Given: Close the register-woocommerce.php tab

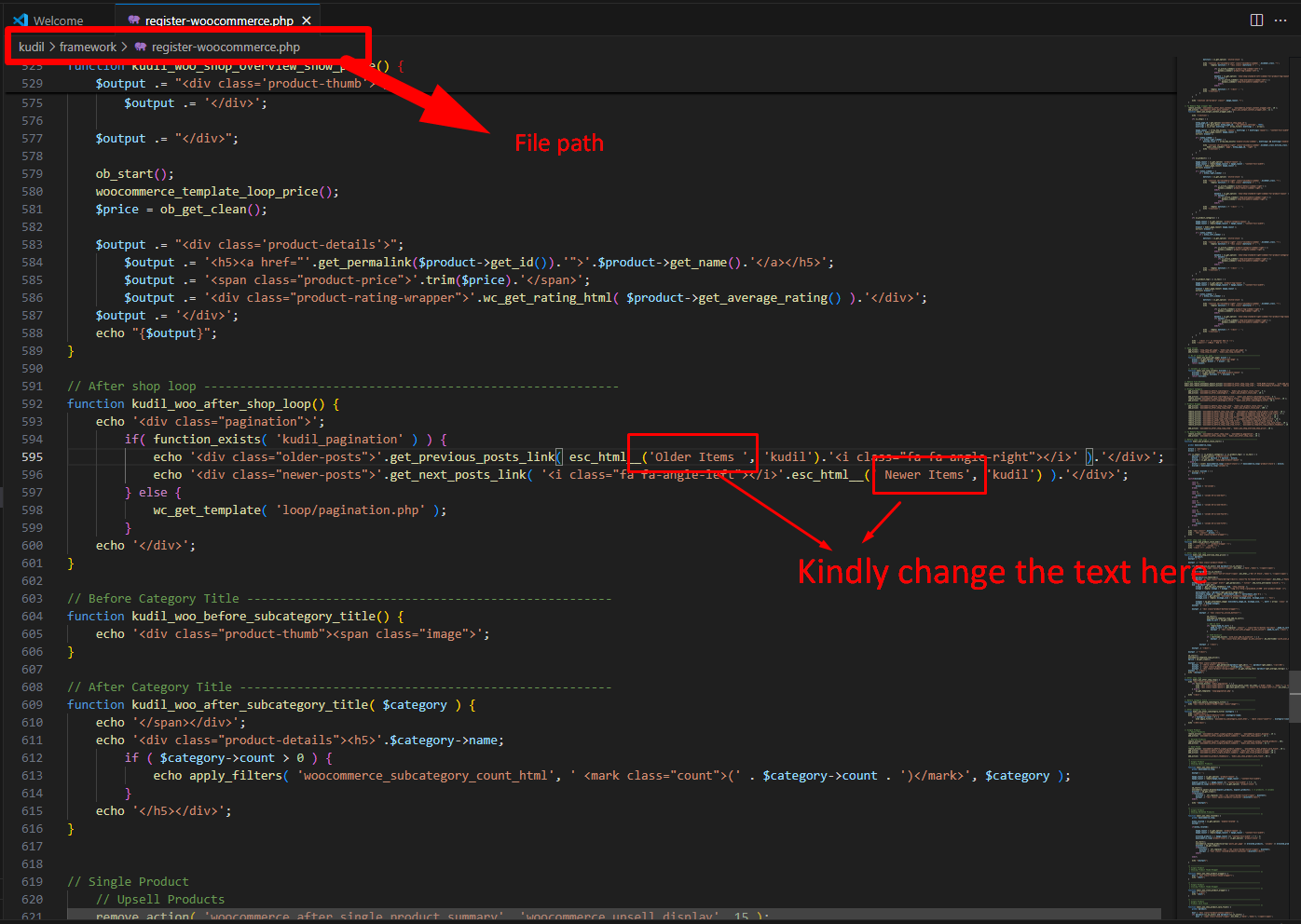Looking at the screenshot, I should tap(307, 20).
